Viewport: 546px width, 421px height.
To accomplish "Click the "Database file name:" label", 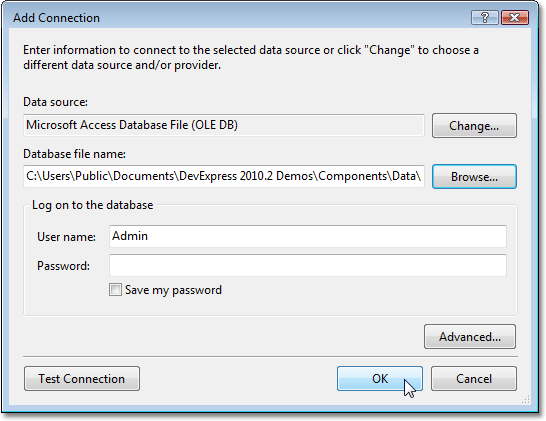I will (x=75, y=154).
